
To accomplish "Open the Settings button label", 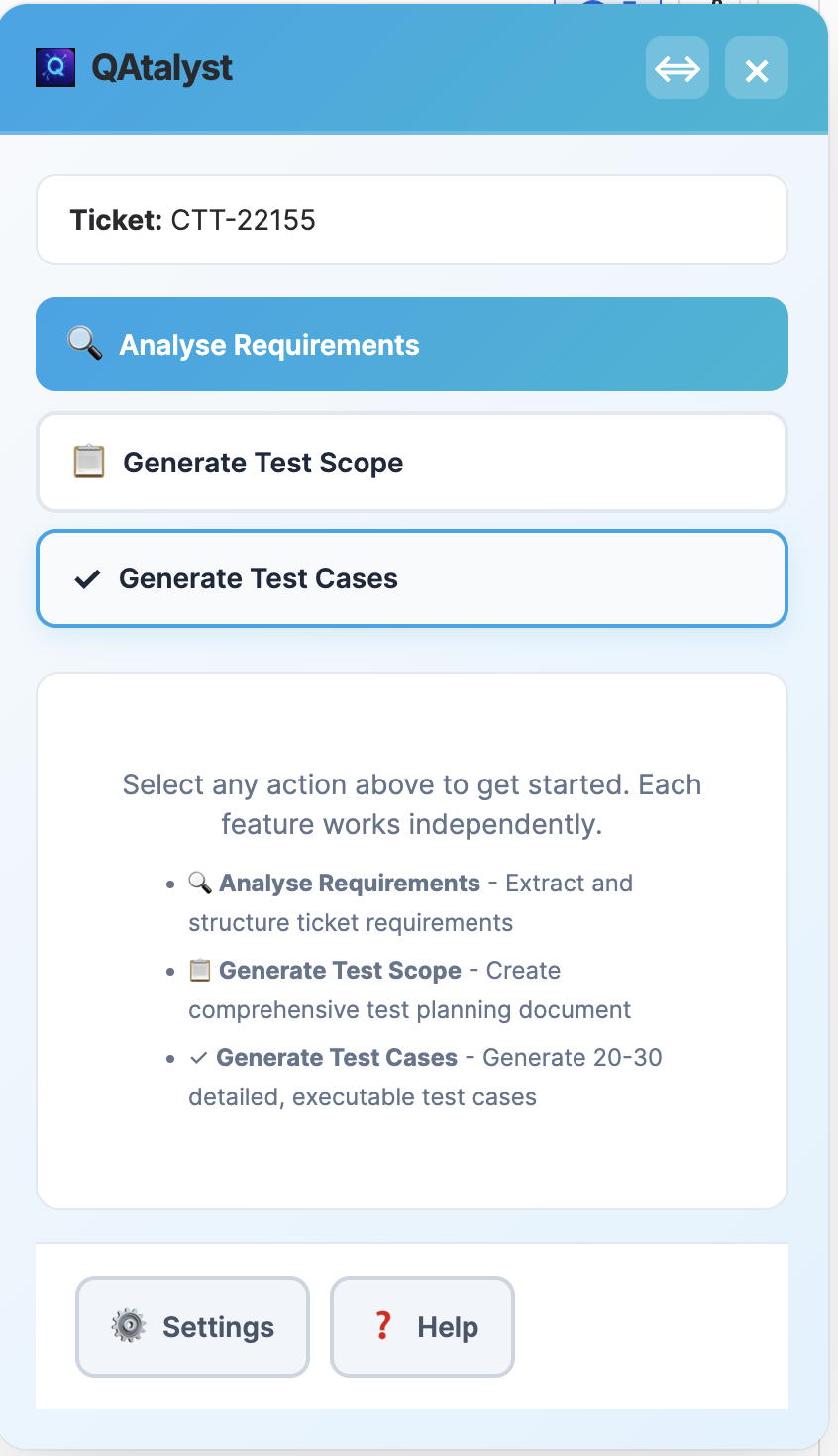I will [218, 1327].
